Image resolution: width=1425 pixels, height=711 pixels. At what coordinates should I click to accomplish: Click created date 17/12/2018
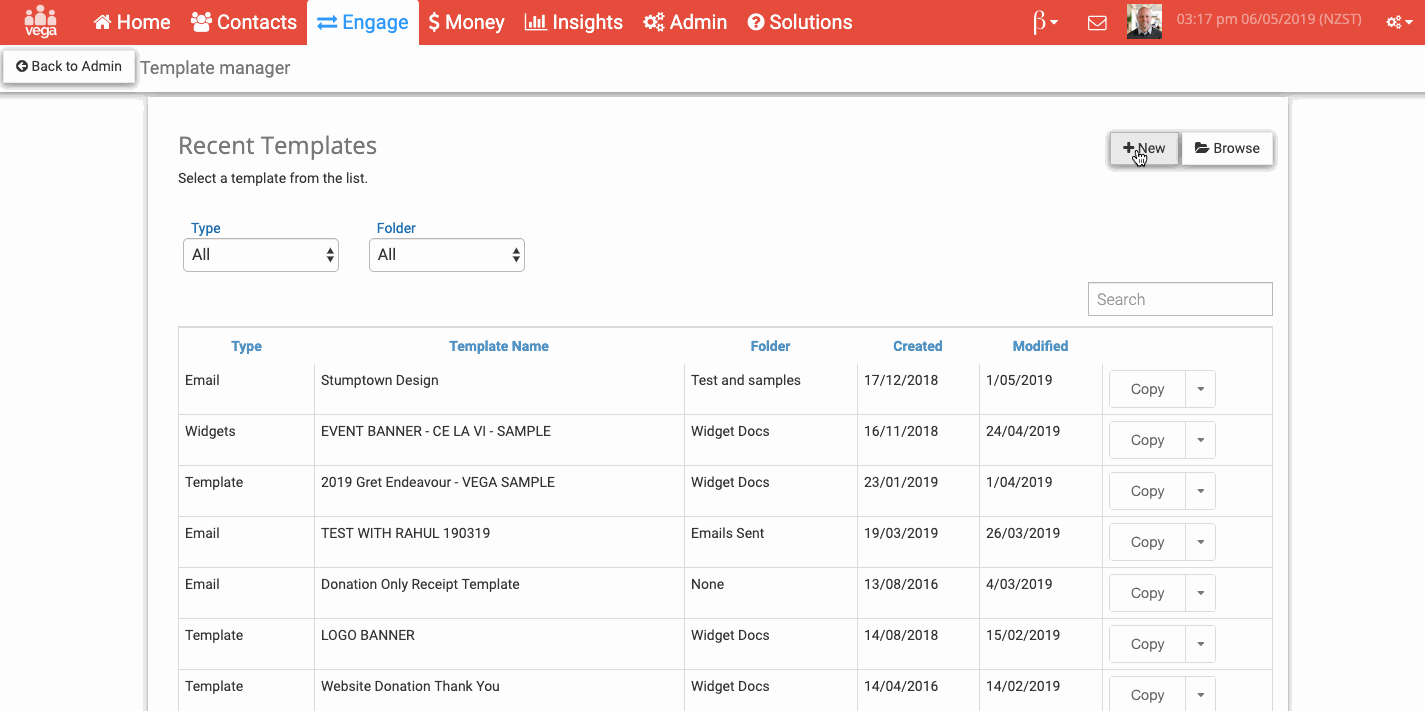(x=901, y=380)
